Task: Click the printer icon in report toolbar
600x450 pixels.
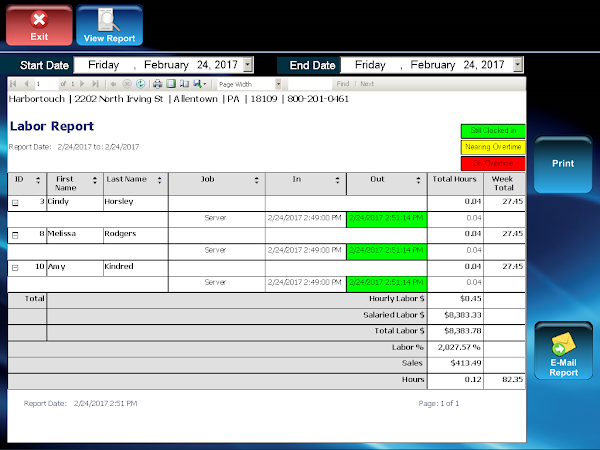Action: (x=158, y=84)
